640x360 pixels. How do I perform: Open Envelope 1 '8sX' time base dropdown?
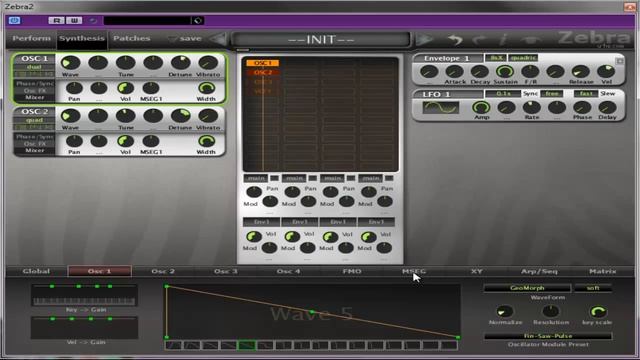(496, 58)
